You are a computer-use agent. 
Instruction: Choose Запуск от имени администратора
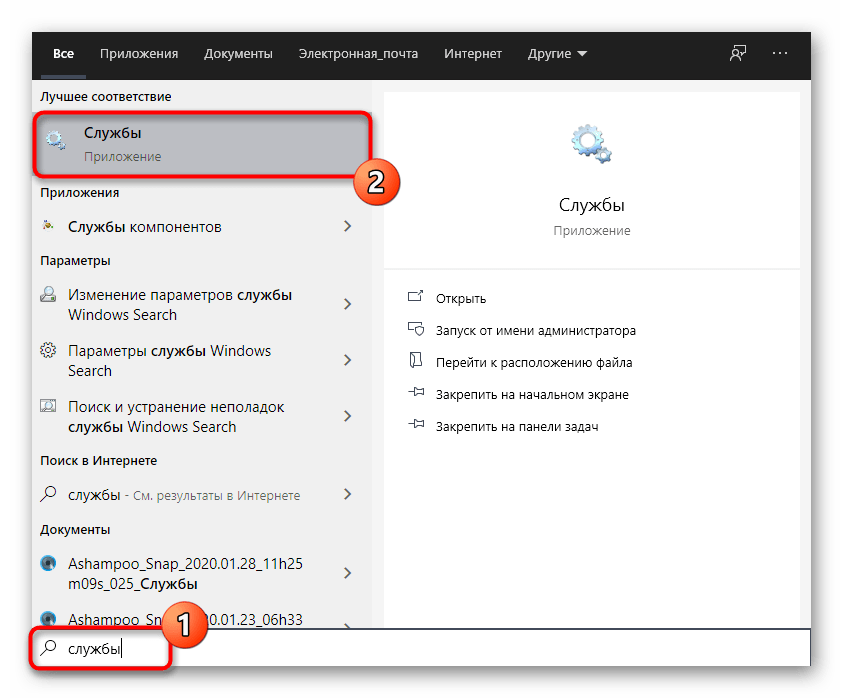point(535,330)
